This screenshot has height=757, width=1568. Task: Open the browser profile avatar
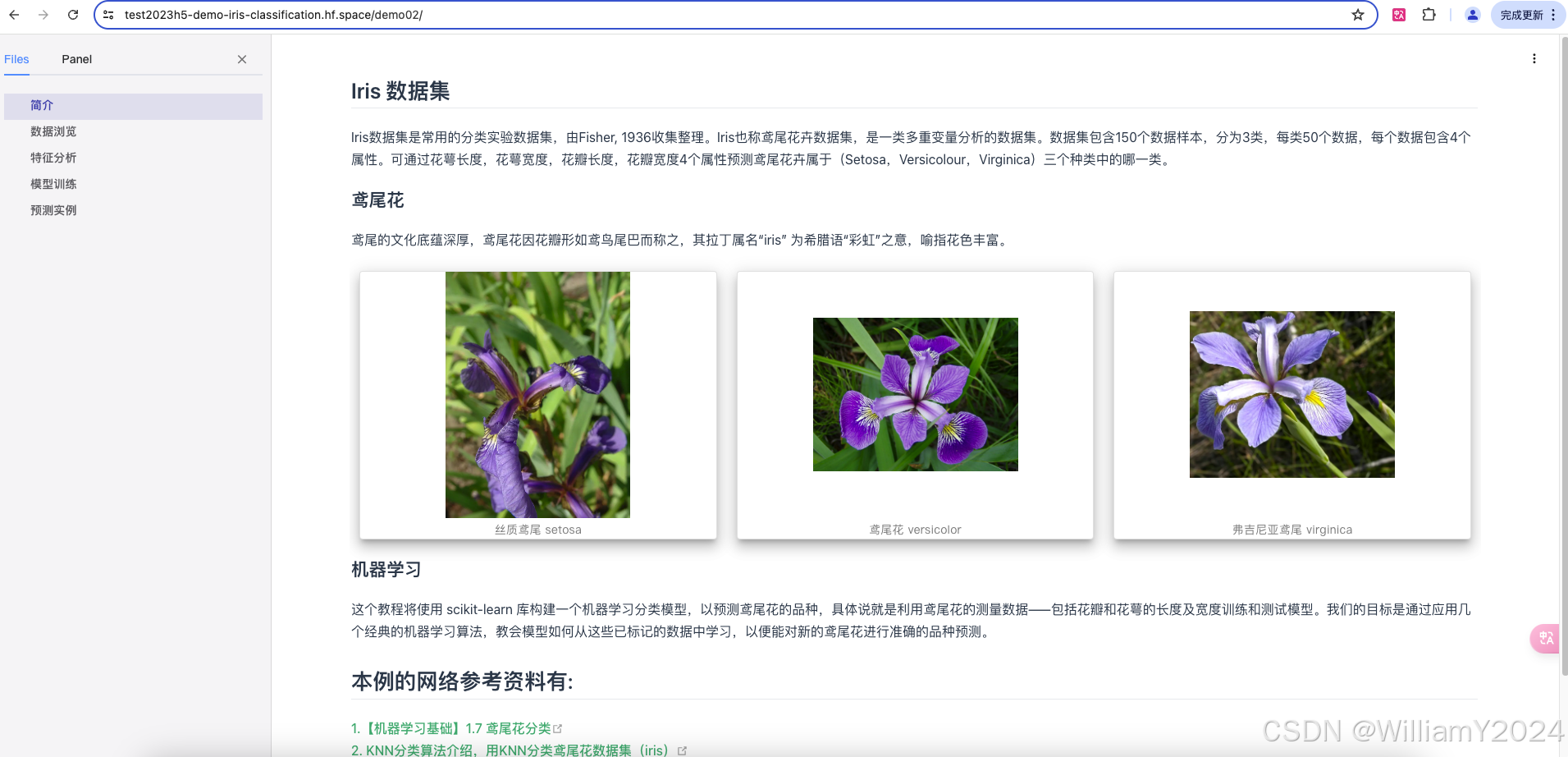1473,15
